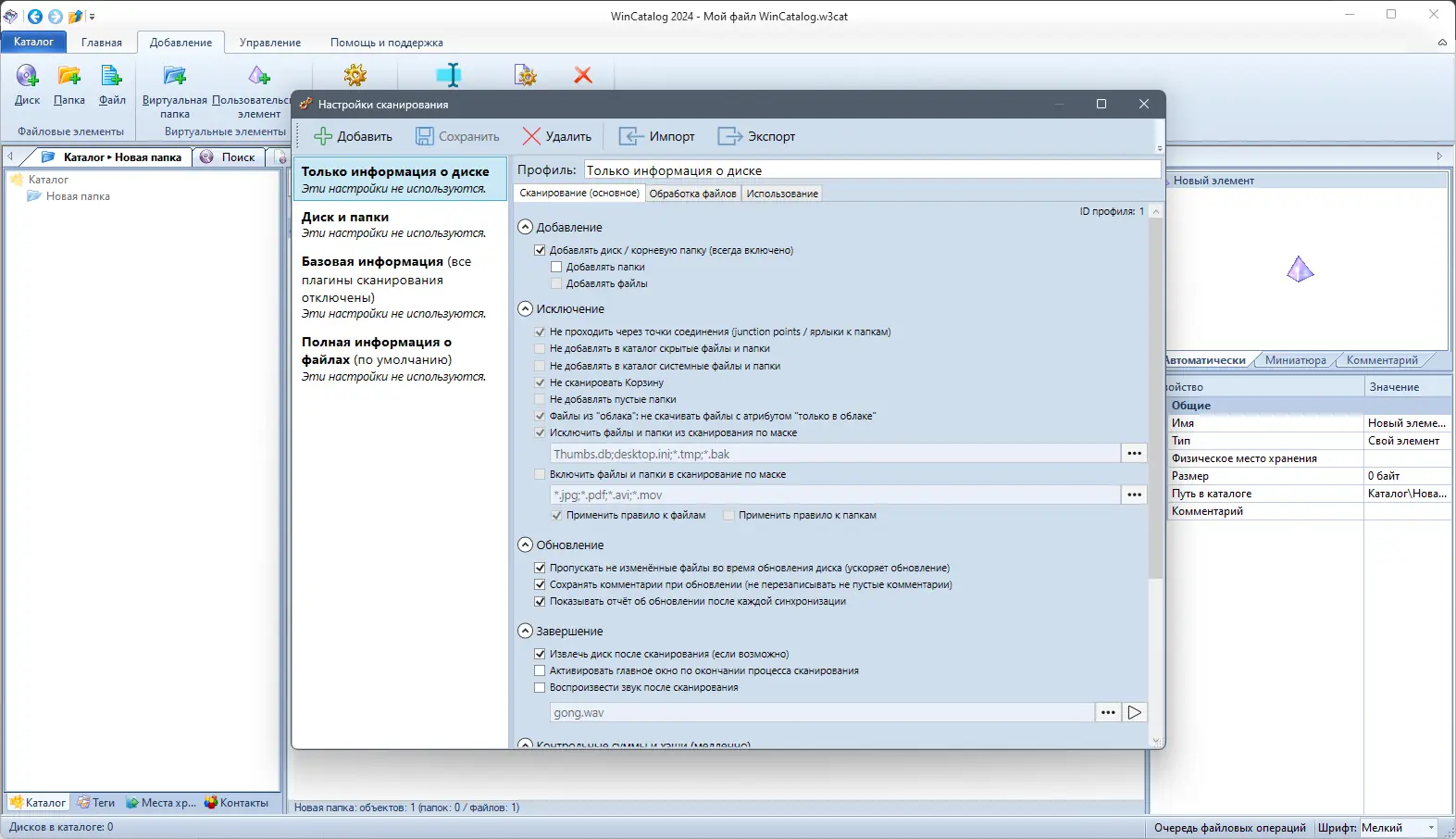Open the Теги panel at bottom left
This screenshot has width=1456, height=839.
[x=96, y=803]
